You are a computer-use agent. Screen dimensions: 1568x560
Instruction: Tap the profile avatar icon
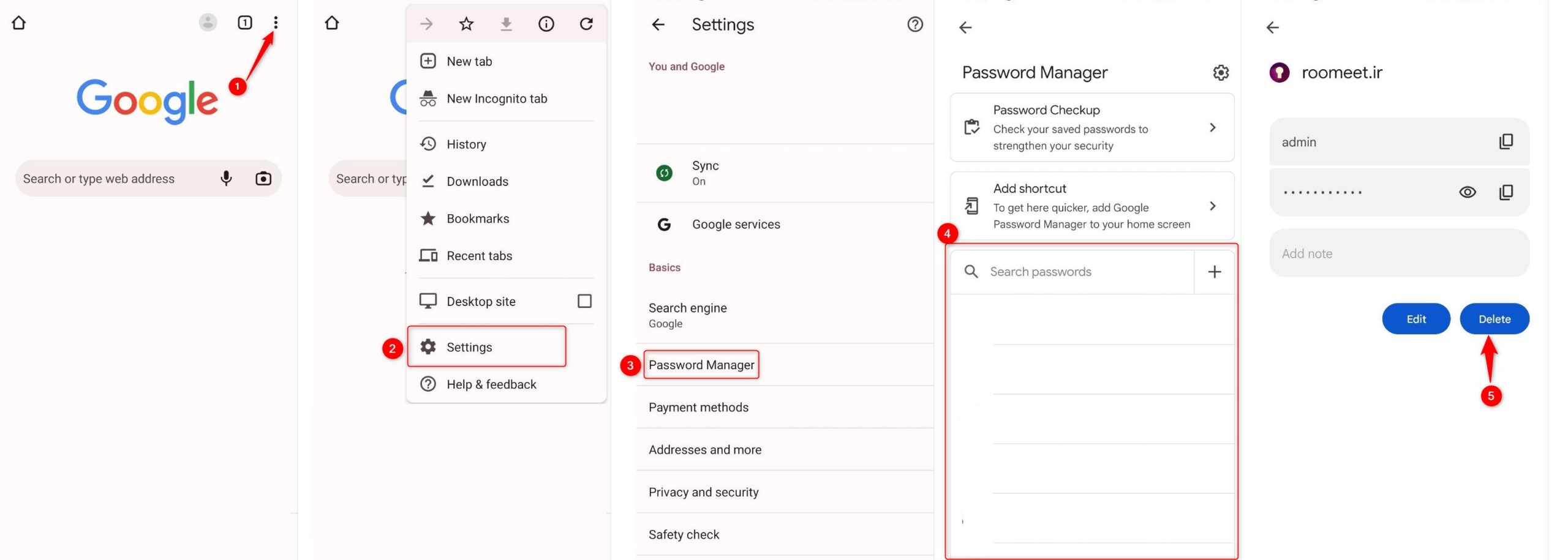tap(208, 23)
